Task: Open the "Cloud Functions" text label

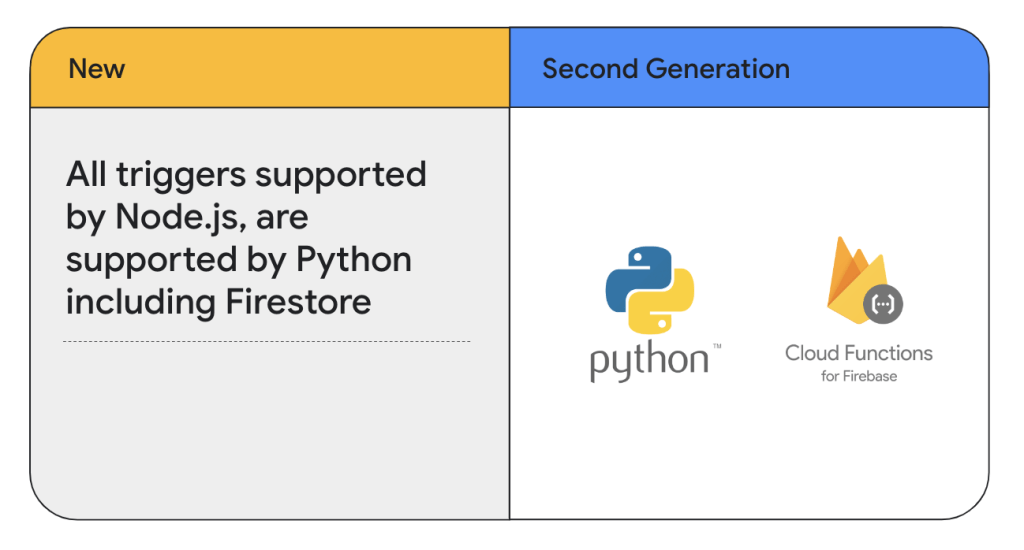Action: 858,353
